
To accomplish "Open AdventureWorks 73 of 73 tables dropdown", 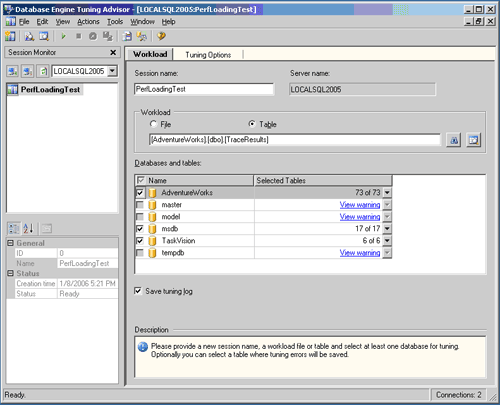I will tap(387, 193).
